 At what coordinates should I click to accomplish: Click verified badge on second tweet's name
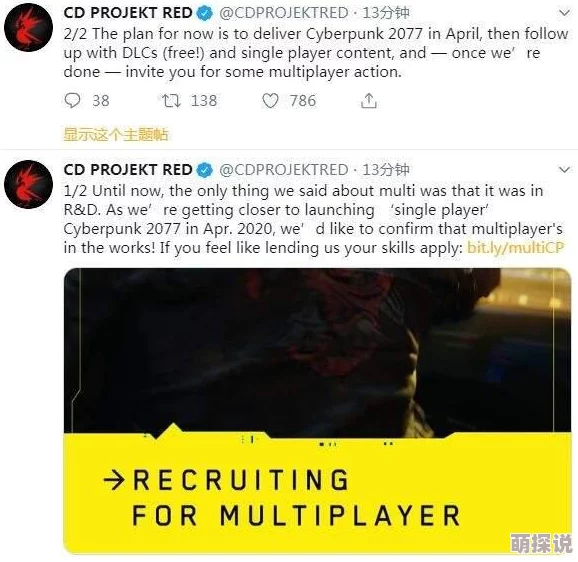click(205, 170)
